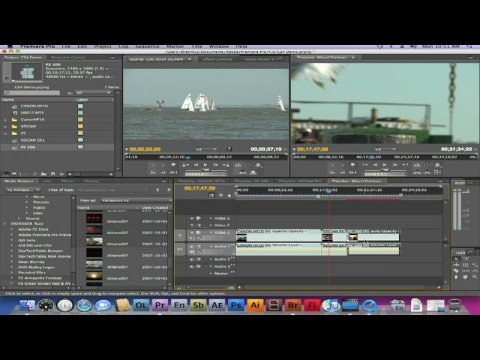Click the Play button in Program monitor
Screen dimensions: 480x360
click(385, 165)
